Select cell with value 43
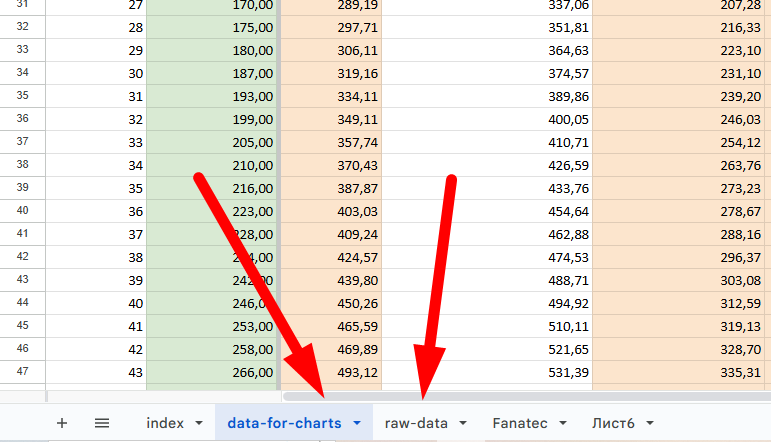The image size is (771, 442). click(x=96, y=372)
